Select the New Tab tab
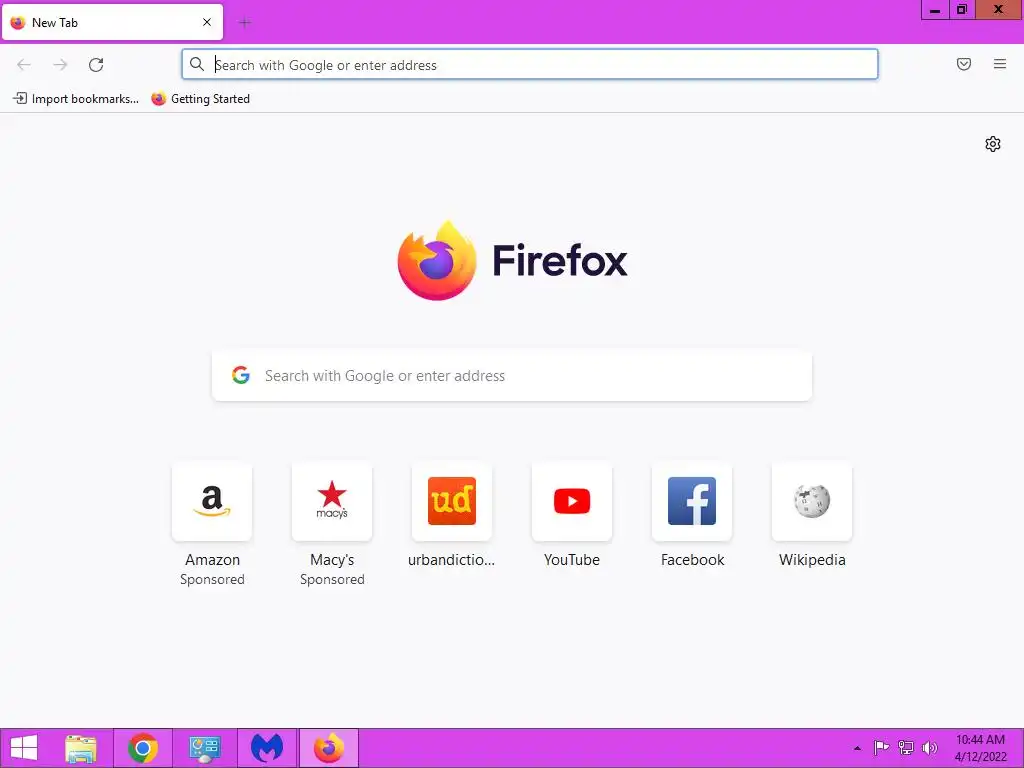This screenshot has width=1024, height=768. coord(112,22)
